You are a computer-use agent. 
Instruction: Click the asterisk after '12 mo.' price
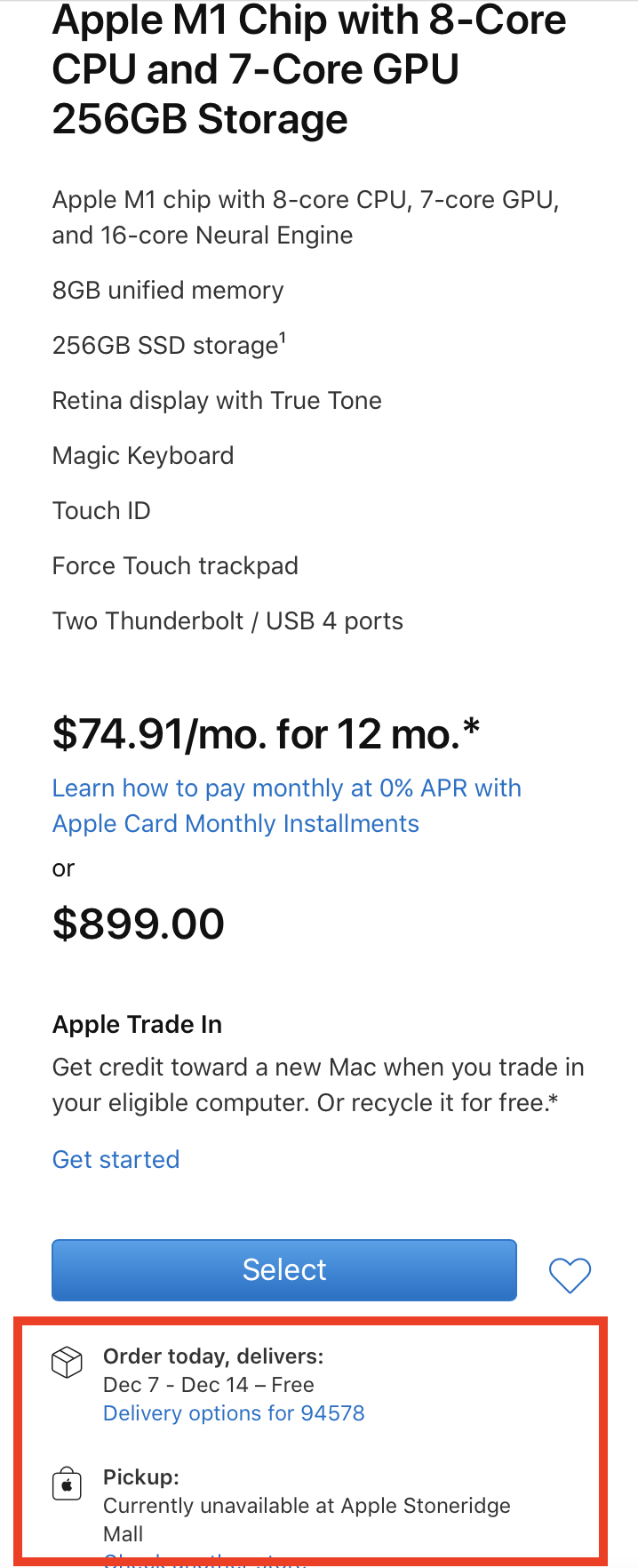click(471, 728)
